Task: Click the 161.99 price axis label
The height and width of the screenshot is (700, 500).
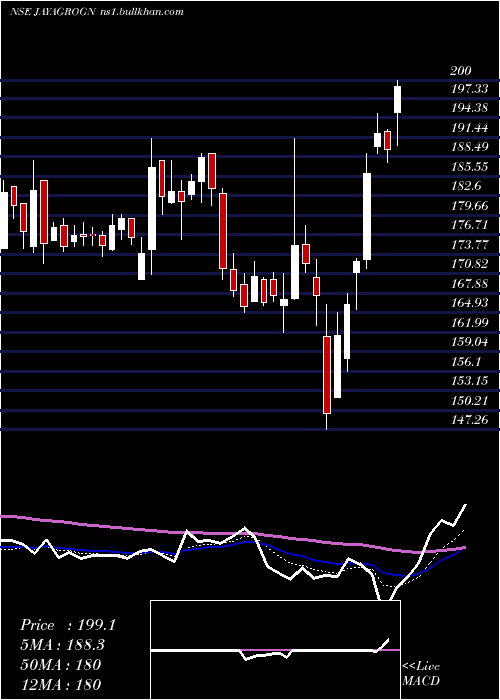Action: click(469, 322)
